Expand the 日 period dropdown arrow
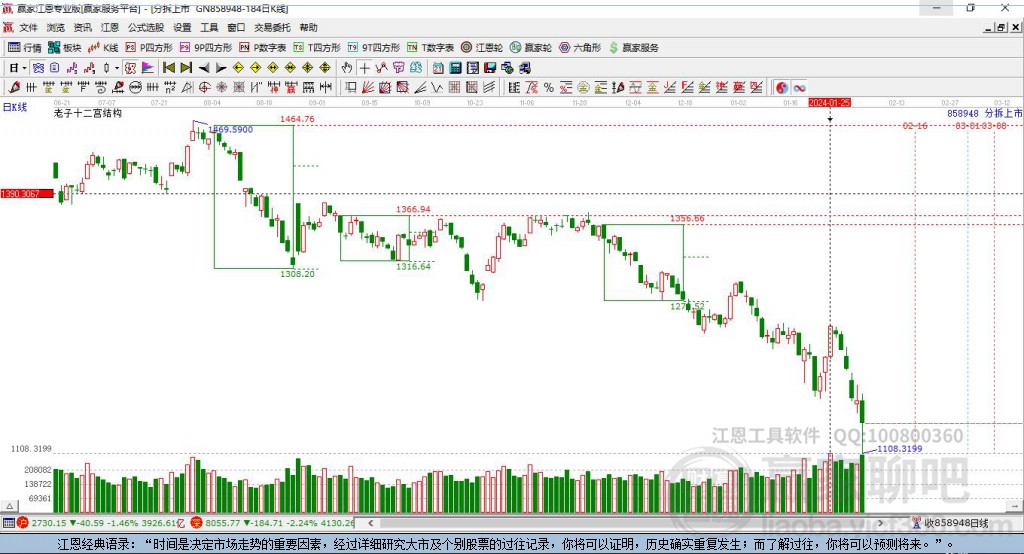Viewport: 1024px width, 554px height. pos(24,68)
